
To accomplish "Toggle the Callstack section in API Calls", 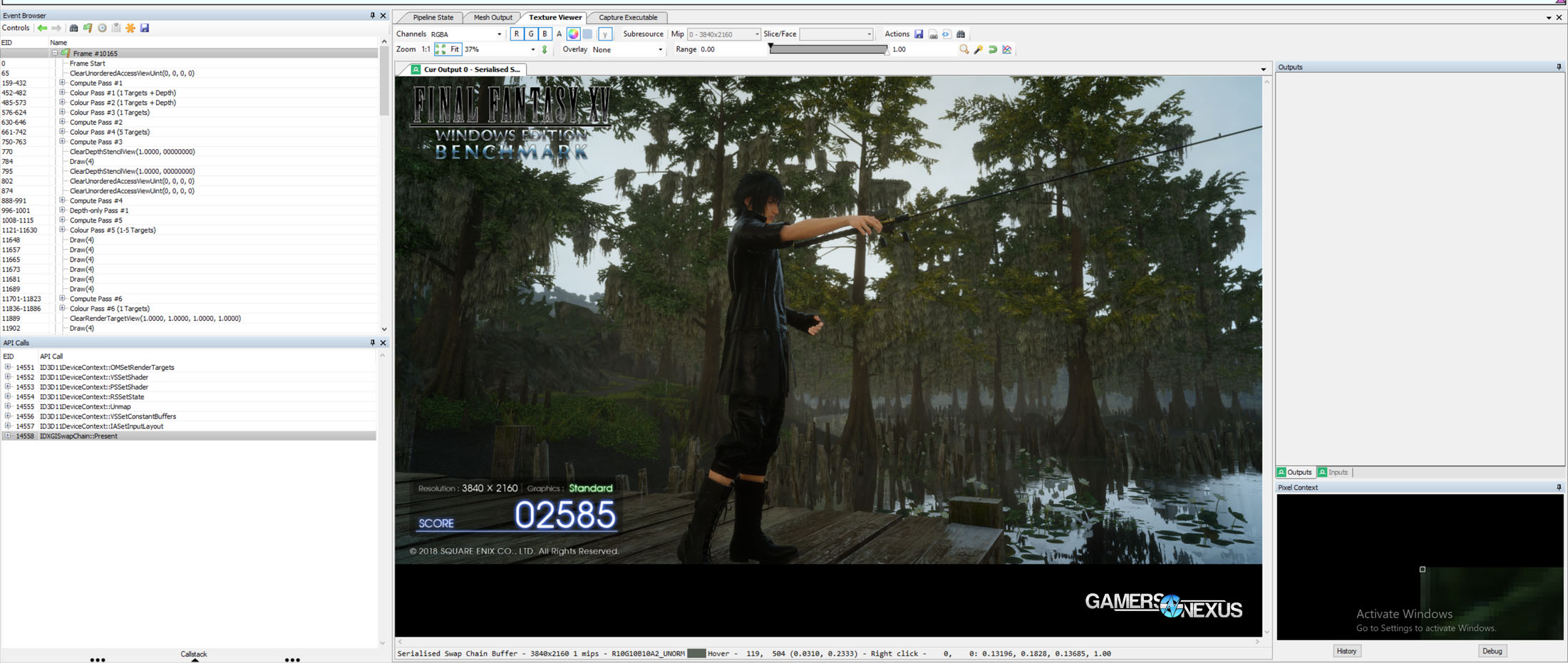I will tap(194, 655).
